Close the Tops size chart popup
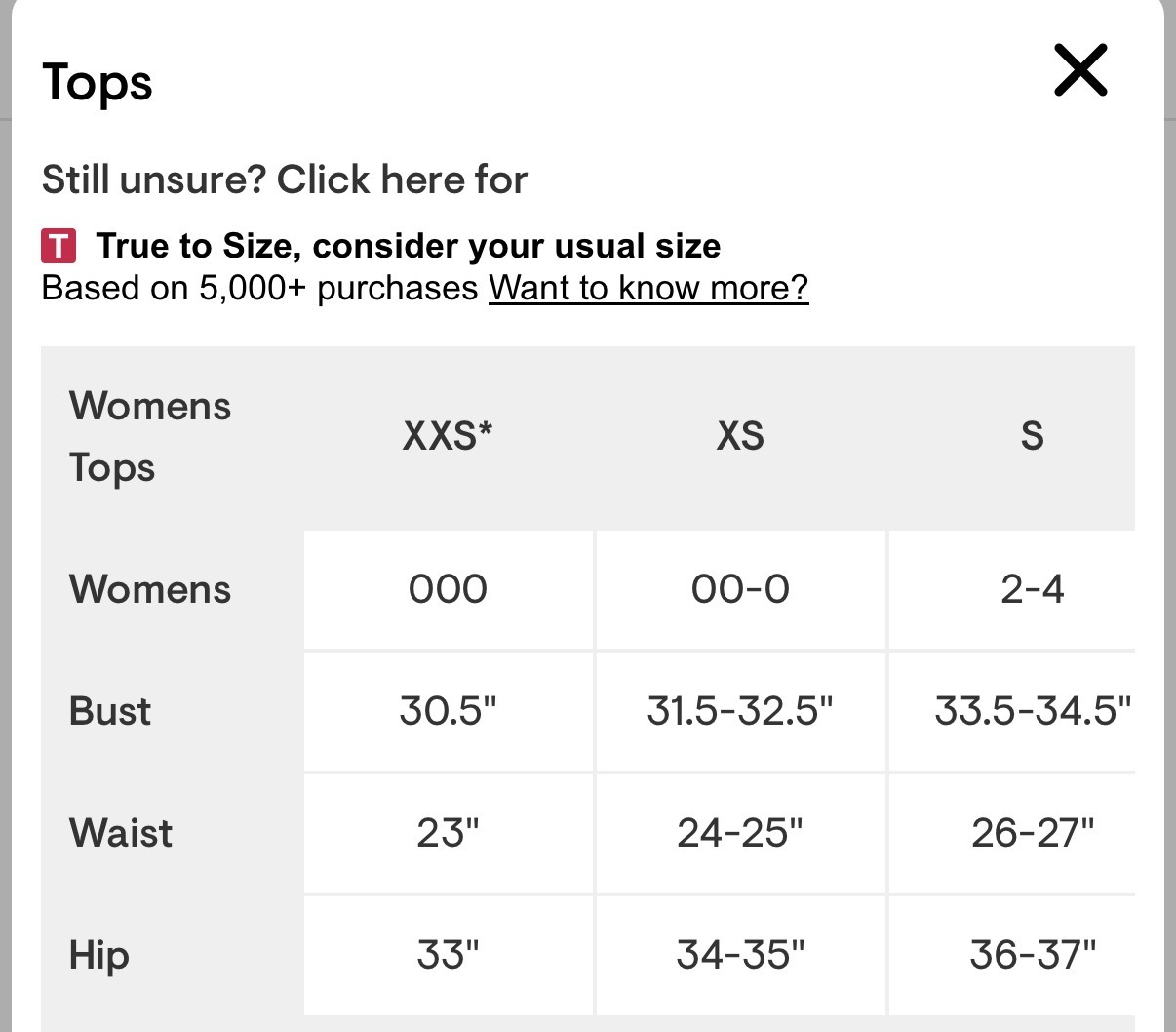Viewport: 1176px width, 1032px height. point(1080,70)
